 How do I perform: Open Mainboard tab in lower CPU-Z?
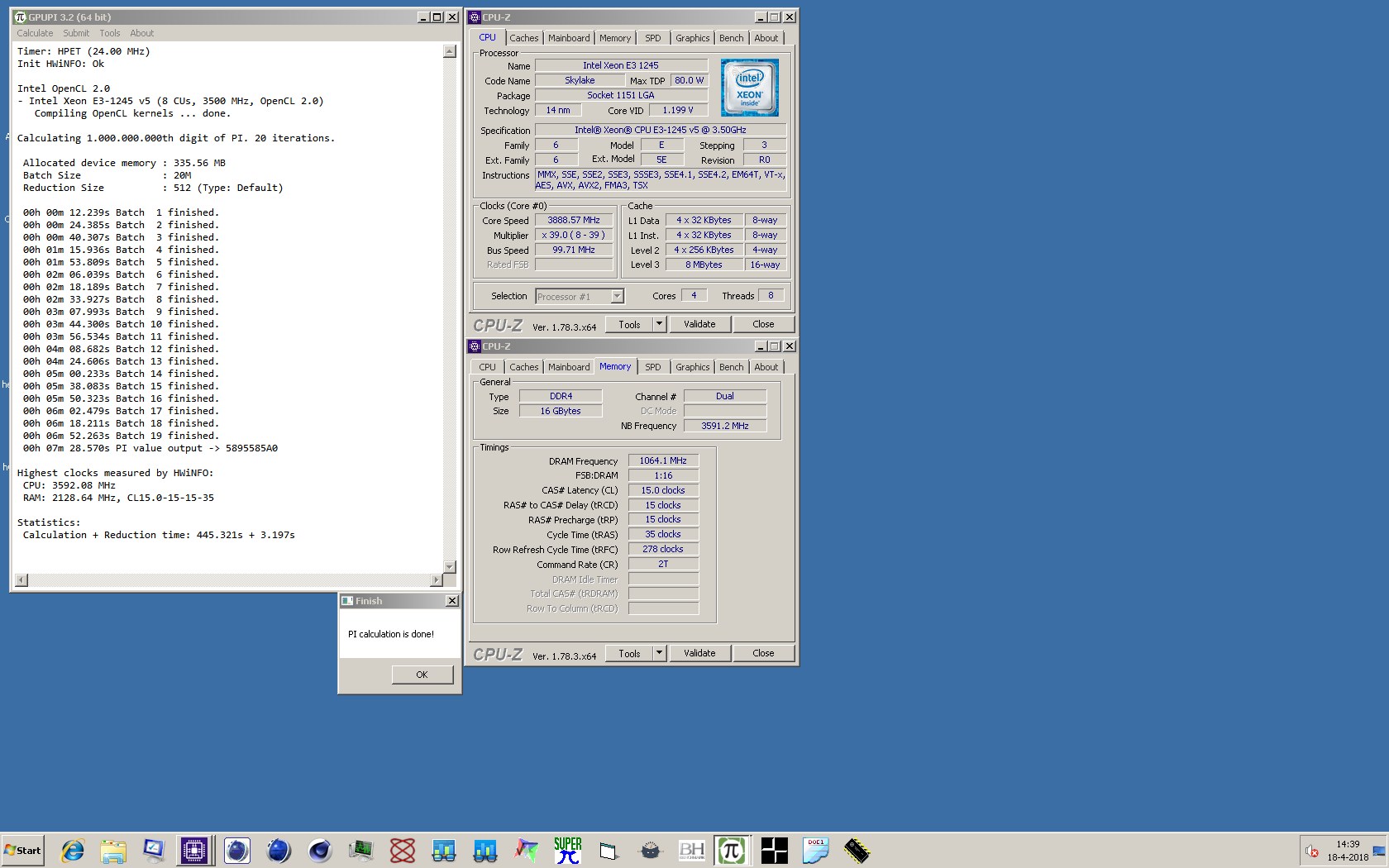pos(569,367)
